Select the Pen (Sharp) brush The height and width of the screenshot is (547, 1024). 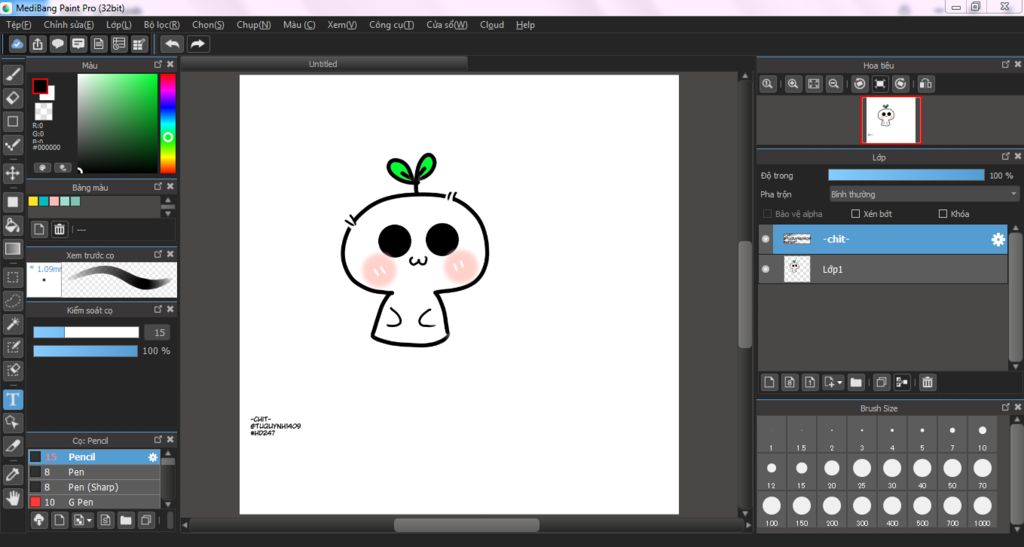click(x=93, y=487)
